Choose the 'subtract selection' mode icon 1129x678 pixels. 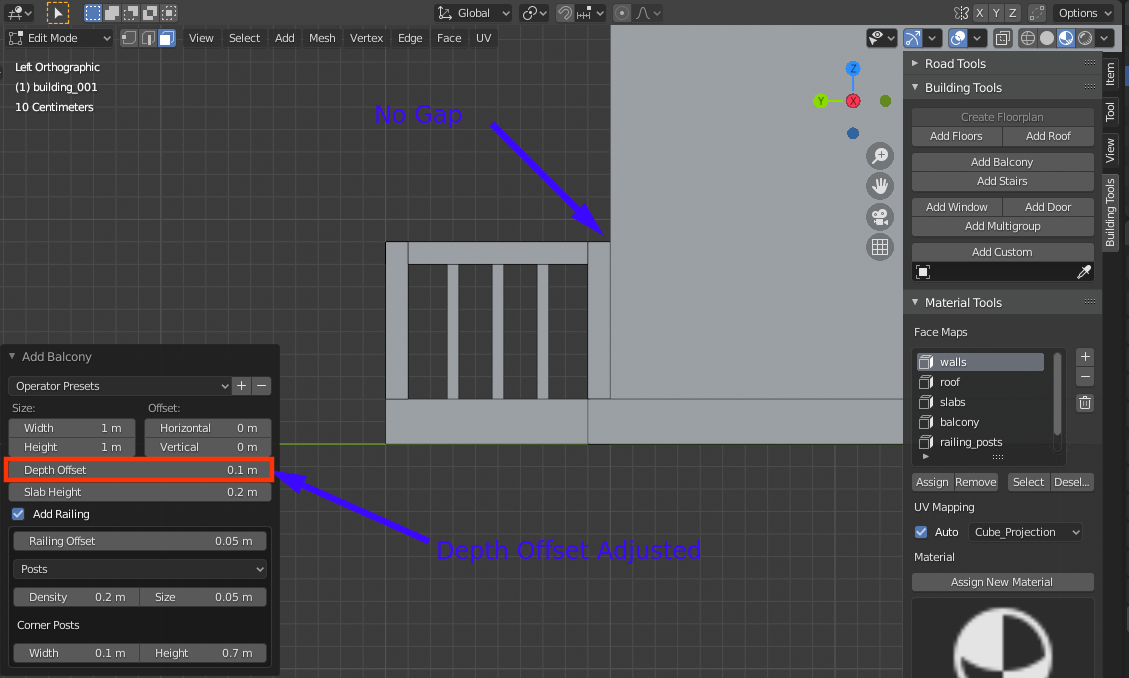[130, 12]
